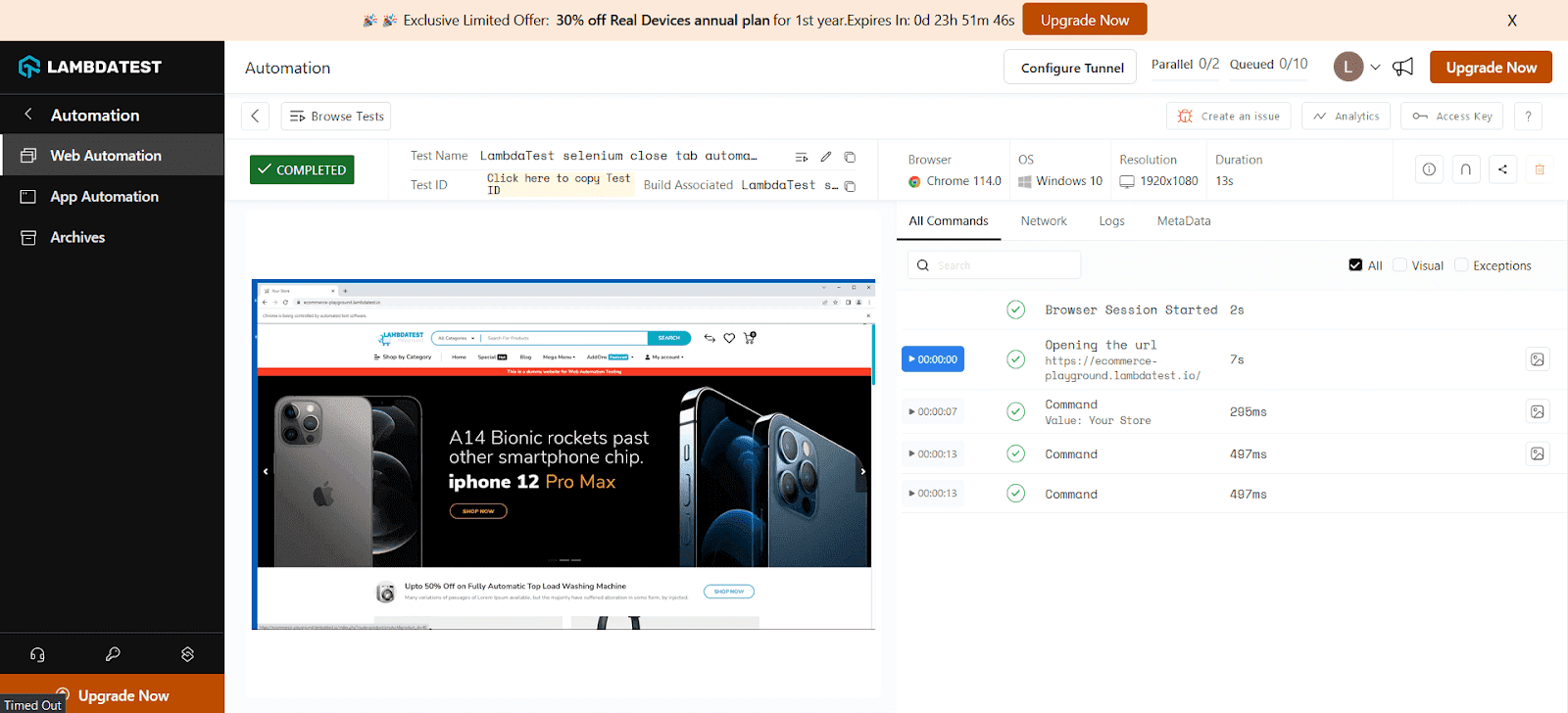The width and height of the screenshot is (1568, 713).
Task: View screenshot for Opening the url command
Action: (1538, 359)
